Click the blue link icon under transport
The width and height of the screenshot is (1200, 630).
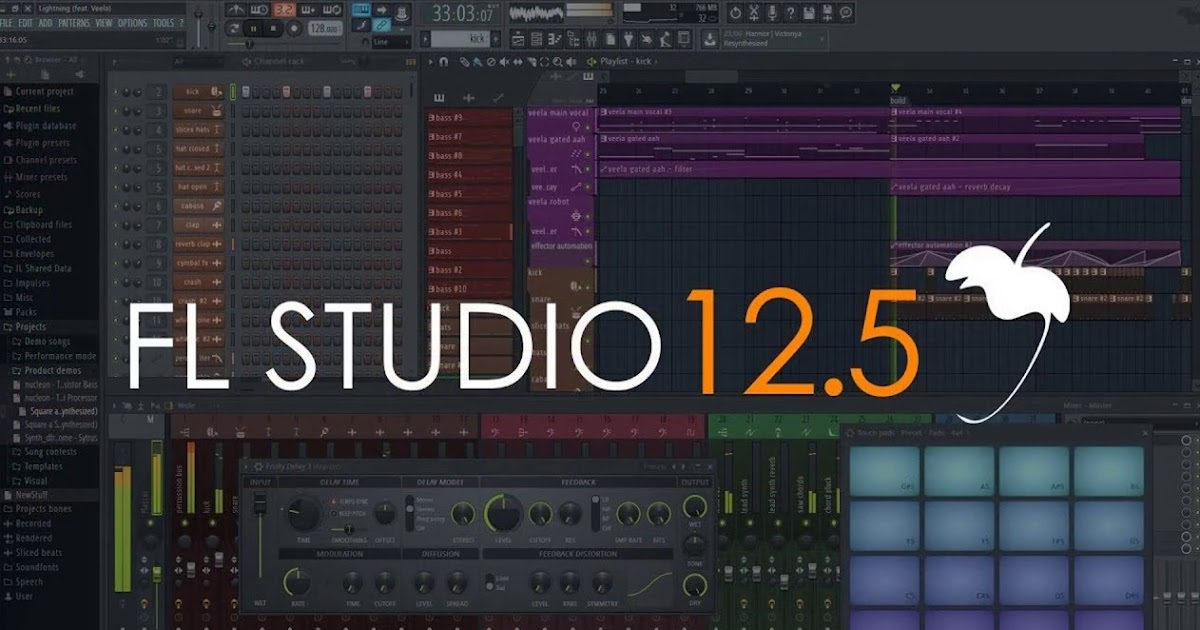[x=381, y=24]
